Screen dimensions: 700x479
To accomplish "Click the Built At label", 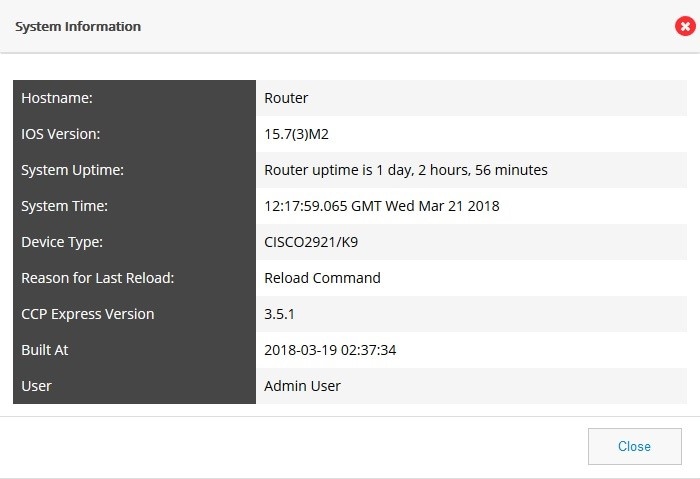I will pyautogui.click(x=45, y=350).
